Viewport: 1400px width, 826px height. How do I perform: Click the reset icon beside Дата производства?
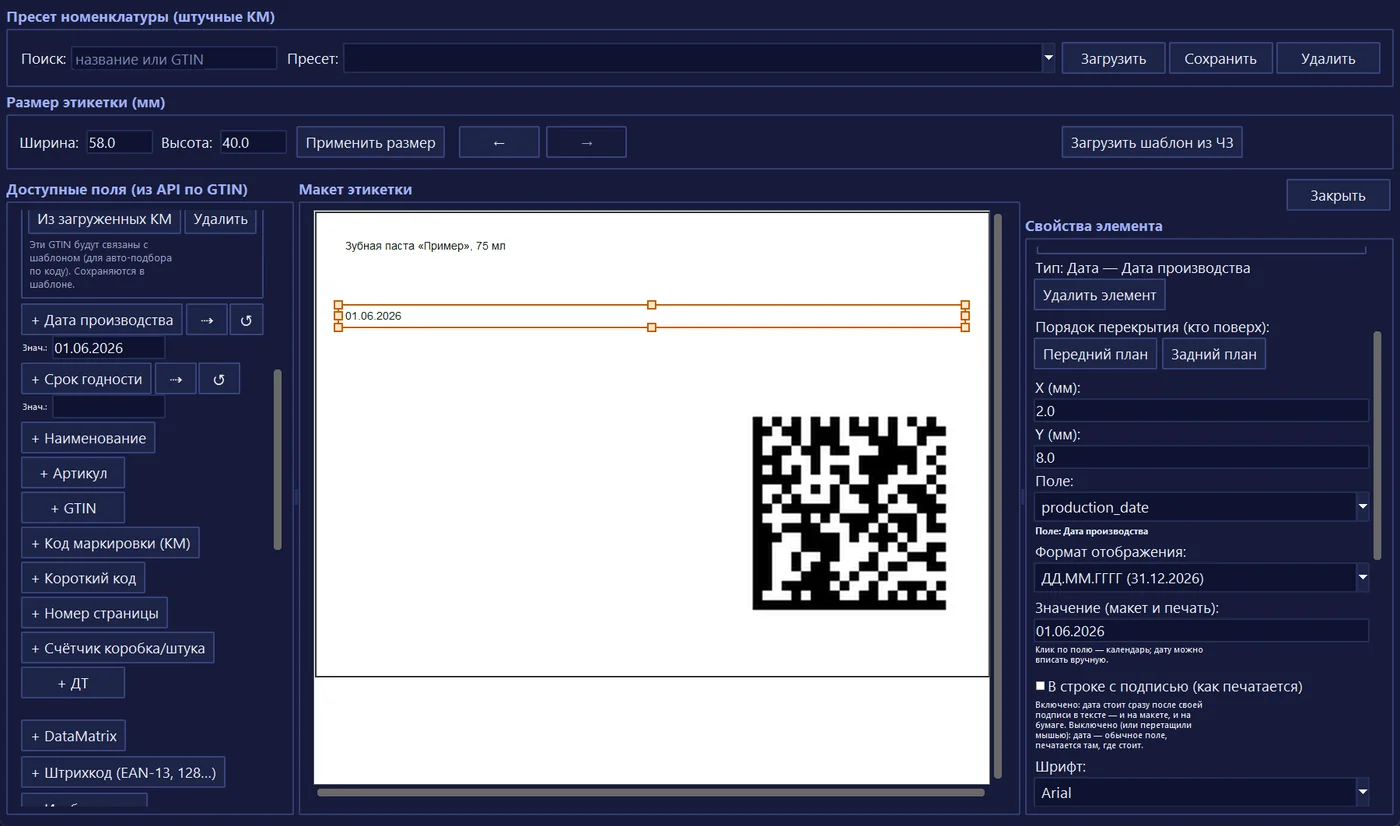pos(246,320)
